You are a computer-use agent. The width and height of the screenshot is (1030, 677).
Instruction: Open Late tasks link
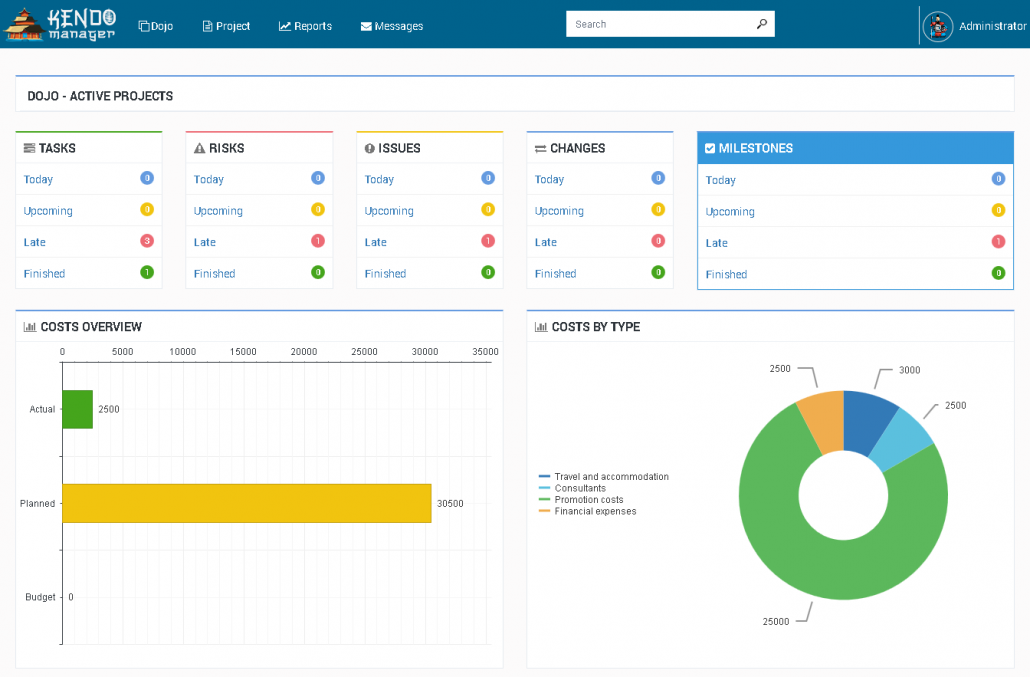(x=35, y=242)
